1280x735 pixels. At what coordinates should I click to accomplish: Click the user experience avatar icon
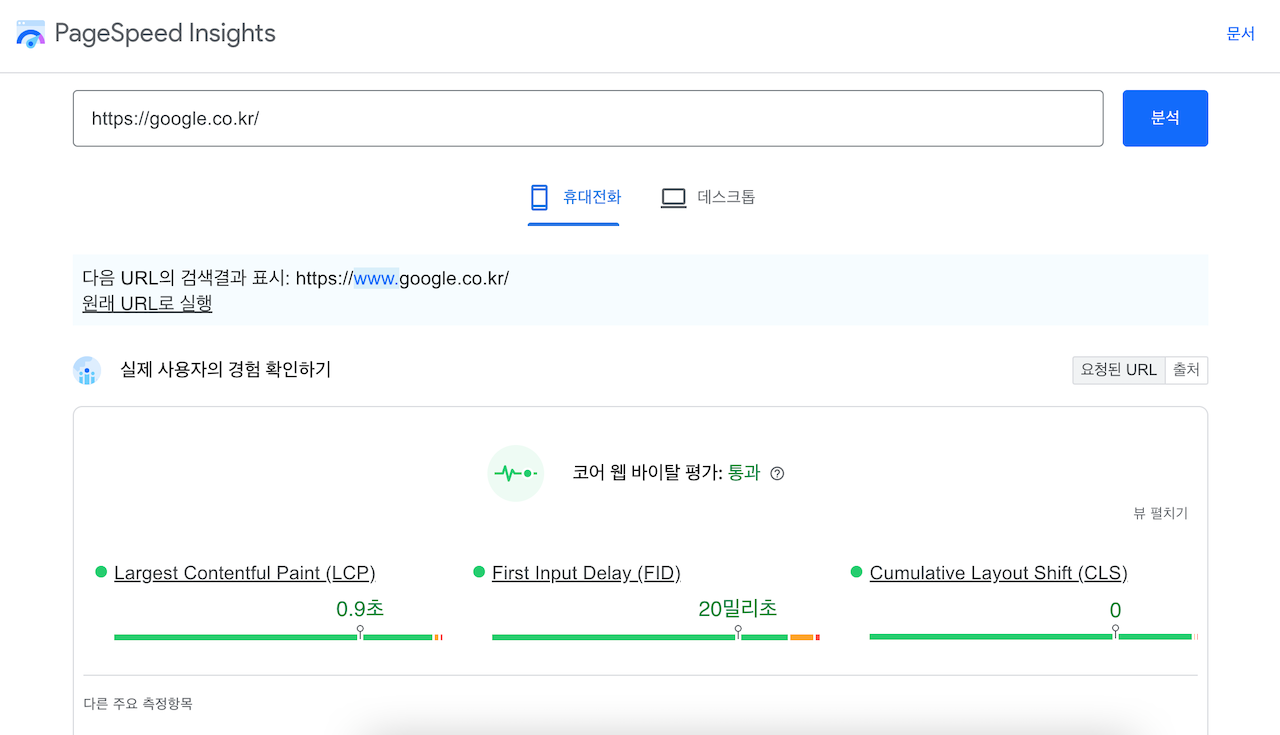pos(87,370)
